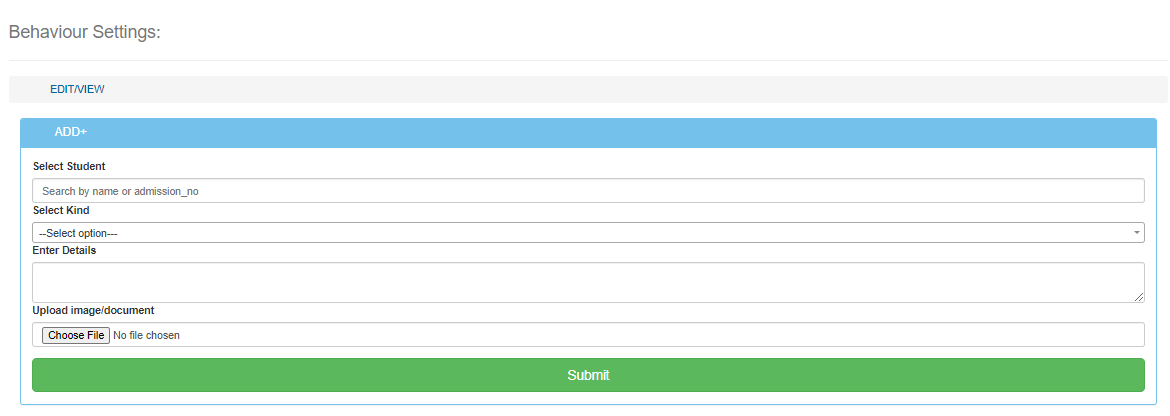Viewport: 1170px width, 416px height.
Task: Click the Select Kind label
Action: pos(61,210)
